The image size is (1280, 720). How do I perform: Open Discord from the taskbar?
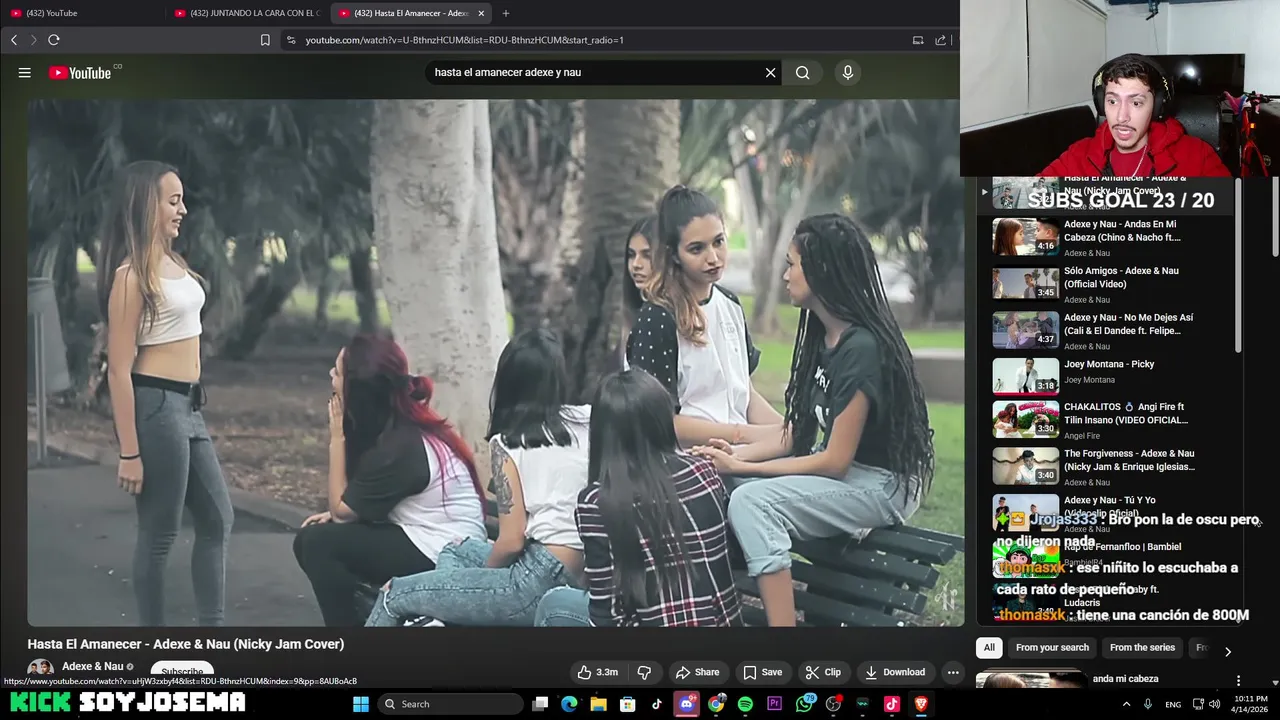686,704
